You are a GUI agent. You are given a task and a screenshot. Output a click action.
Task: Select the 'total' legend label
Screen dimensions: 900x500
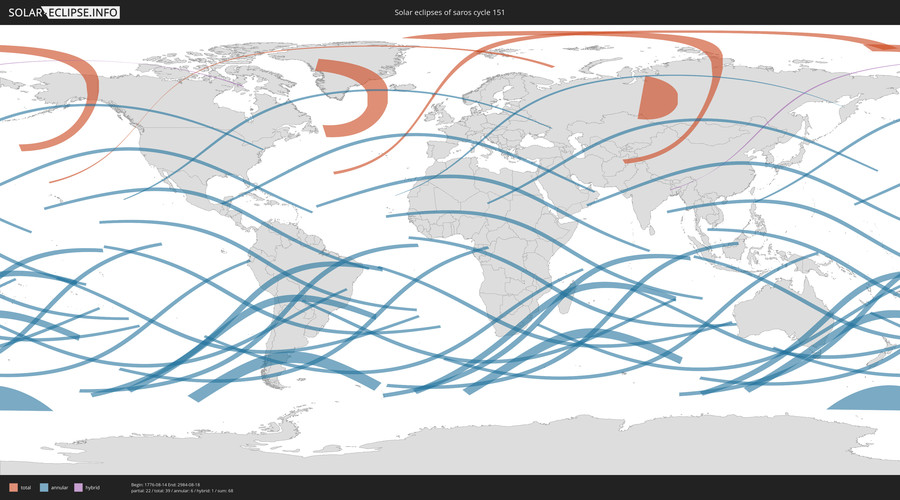click(x=26, y=487)
